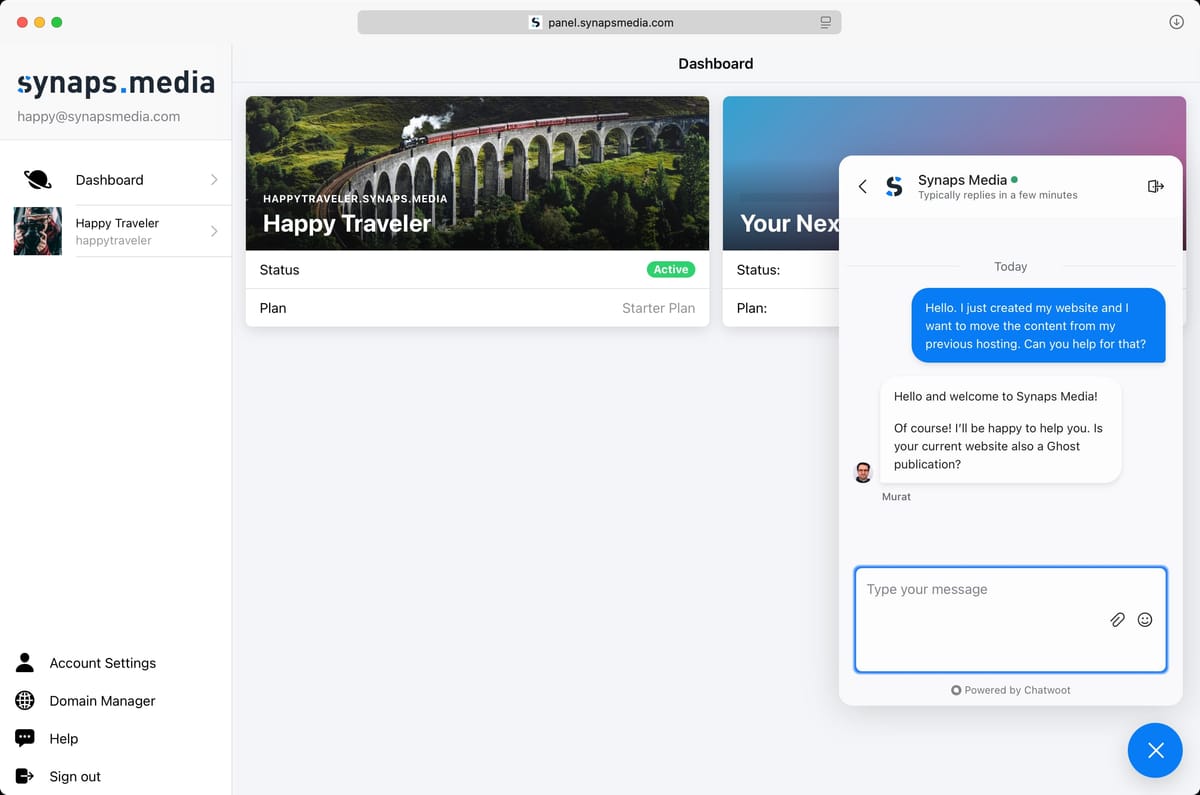This screenshot has width=1200, height=795.
Task: Open Happy Traveler in sidebar
Action: [x=117, y=231]
